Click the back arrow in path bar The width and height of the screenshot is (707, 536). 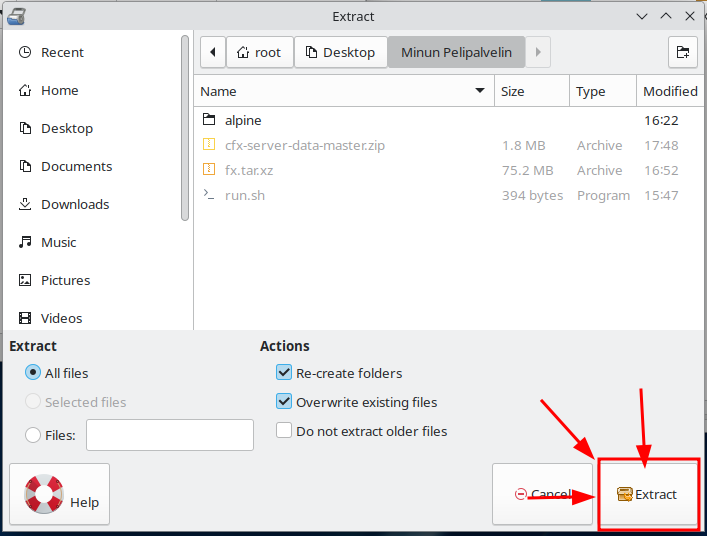213,53
